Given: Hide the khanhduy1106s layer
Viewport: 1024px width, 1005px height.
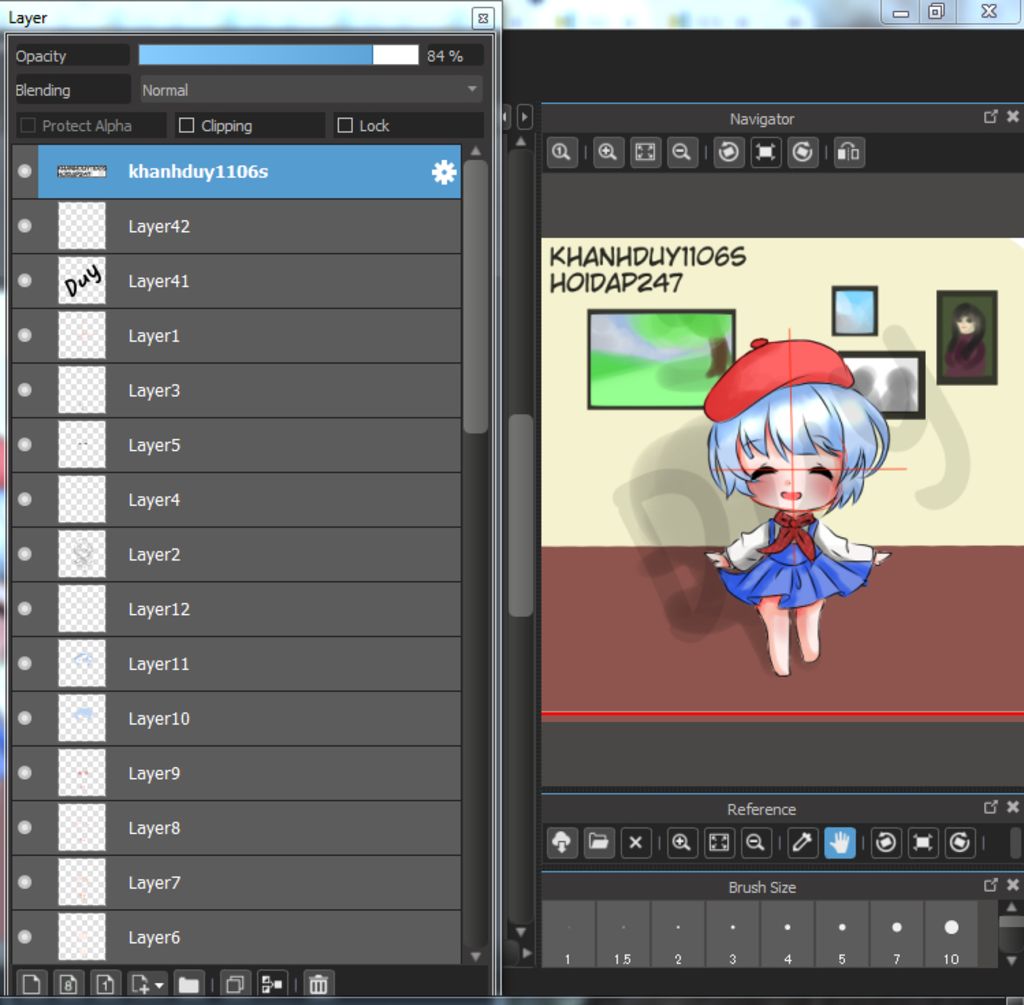Looking at the screenshot, I should pos(25,171).
